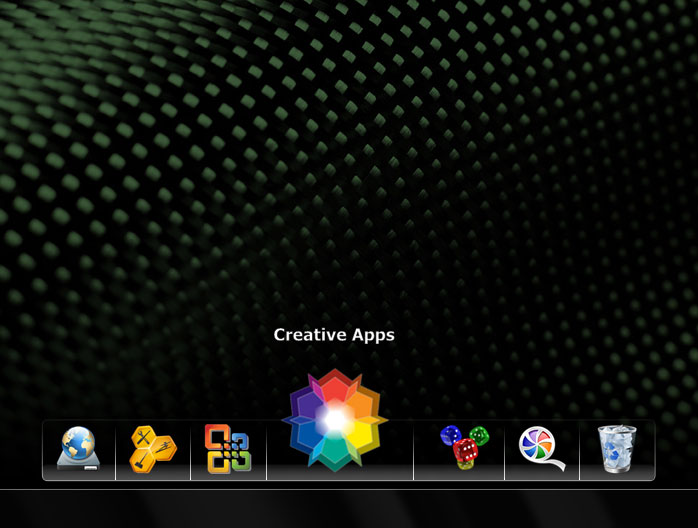The image size is (698, 528).
Task: Click the green die in games icon
Action: 479,435
